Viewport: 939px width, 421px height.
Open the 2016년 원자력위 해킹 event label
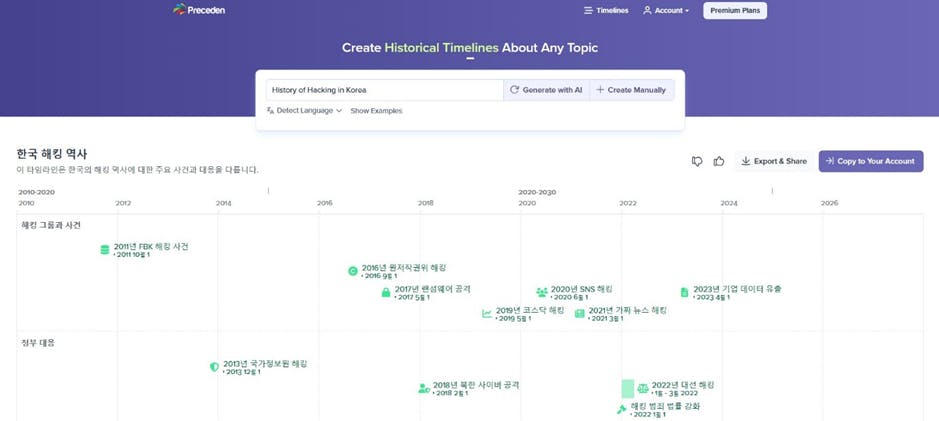(404, 268)
